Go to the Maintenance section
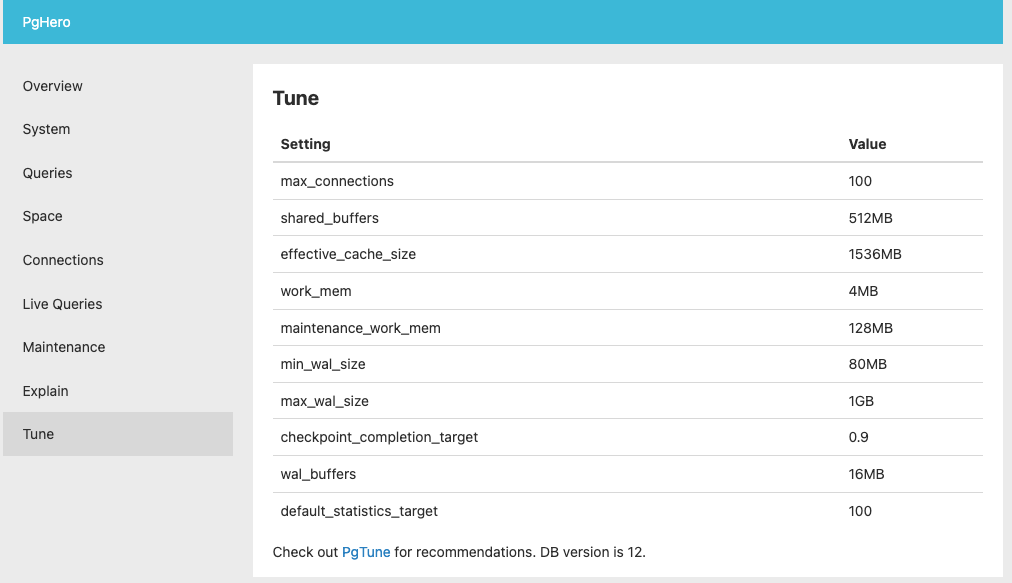1012x583 pixels. [x=63, y=347]
